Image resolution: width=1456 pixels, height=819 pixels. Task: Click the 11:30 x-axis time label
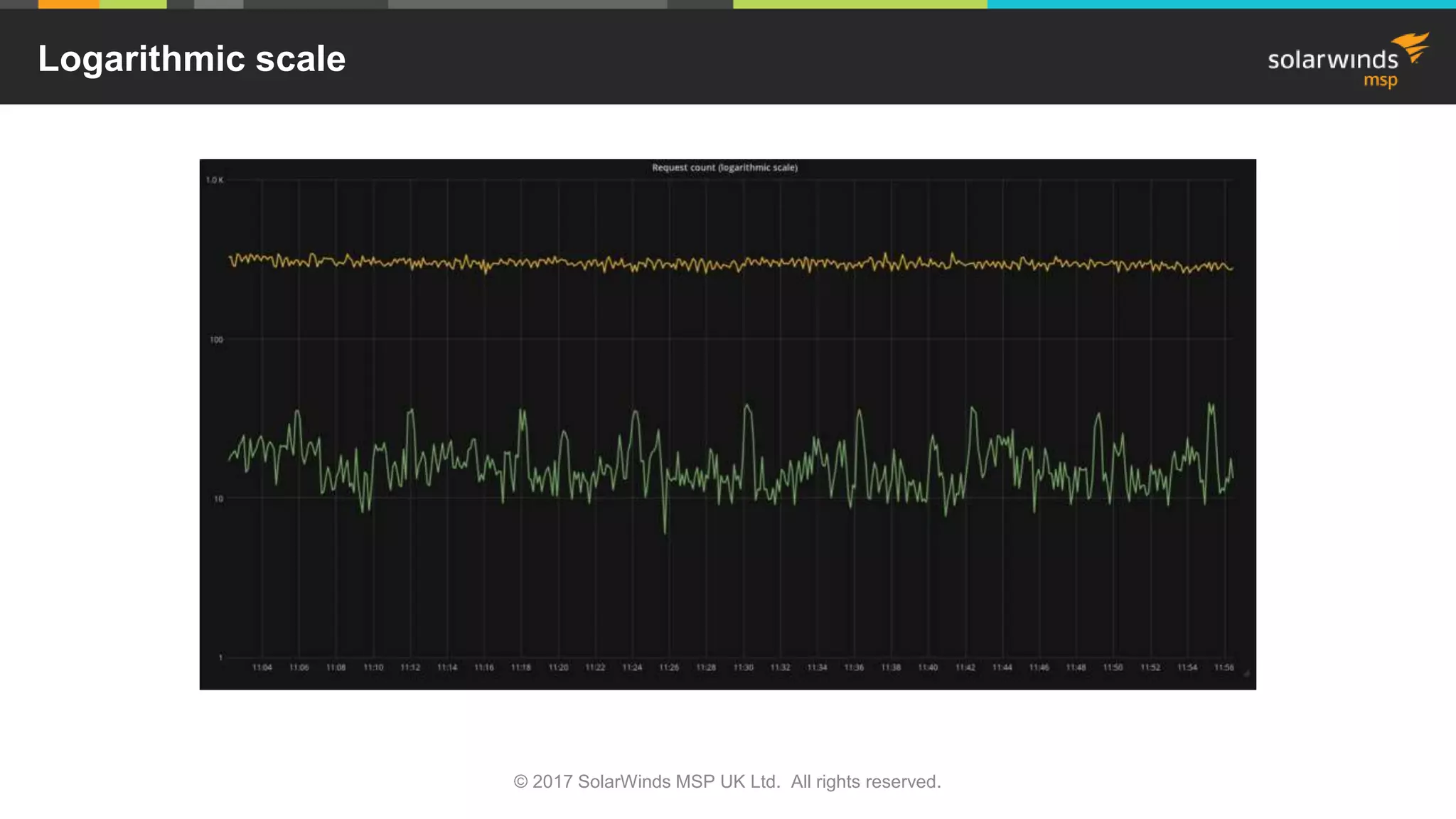743,668
